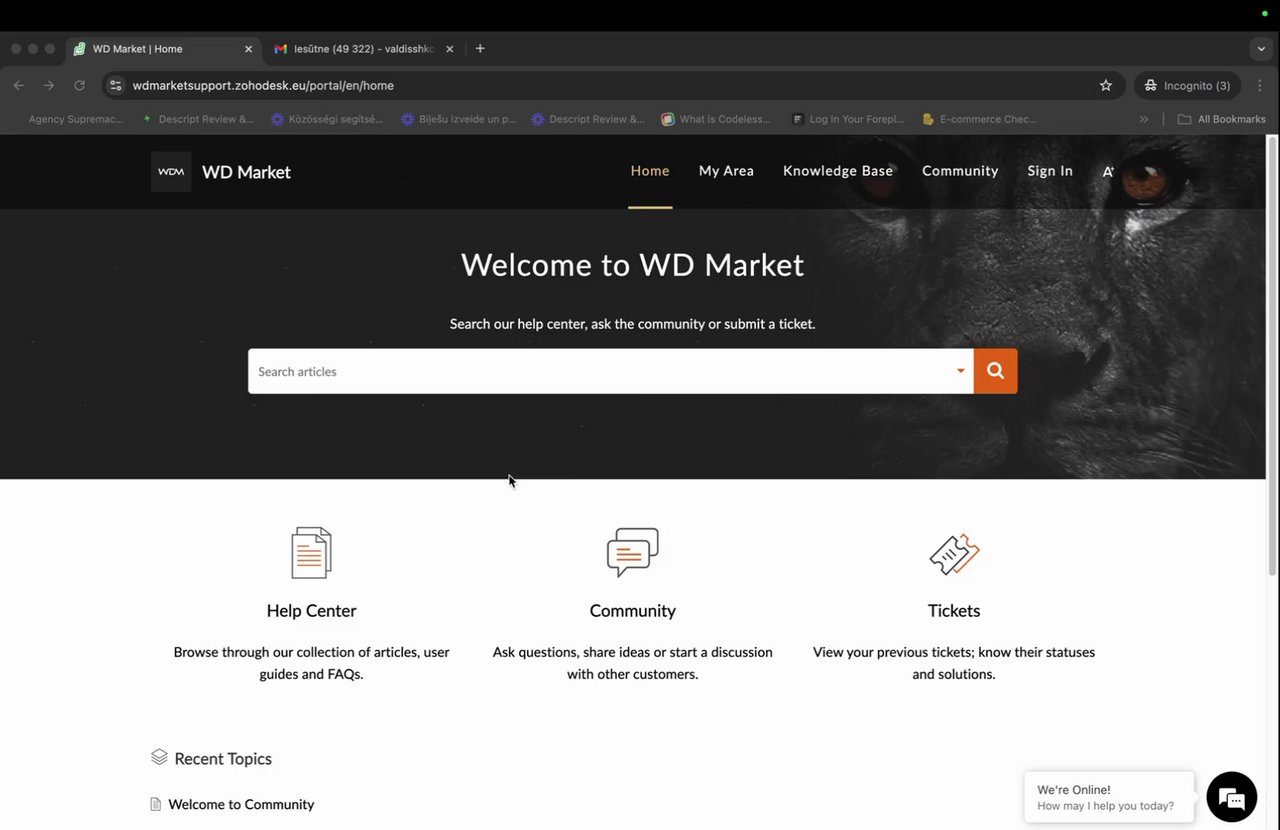The height and width of the screenshot is (830, 1280).
Task: Click the browser forward arrow
Action: (48, 85)
